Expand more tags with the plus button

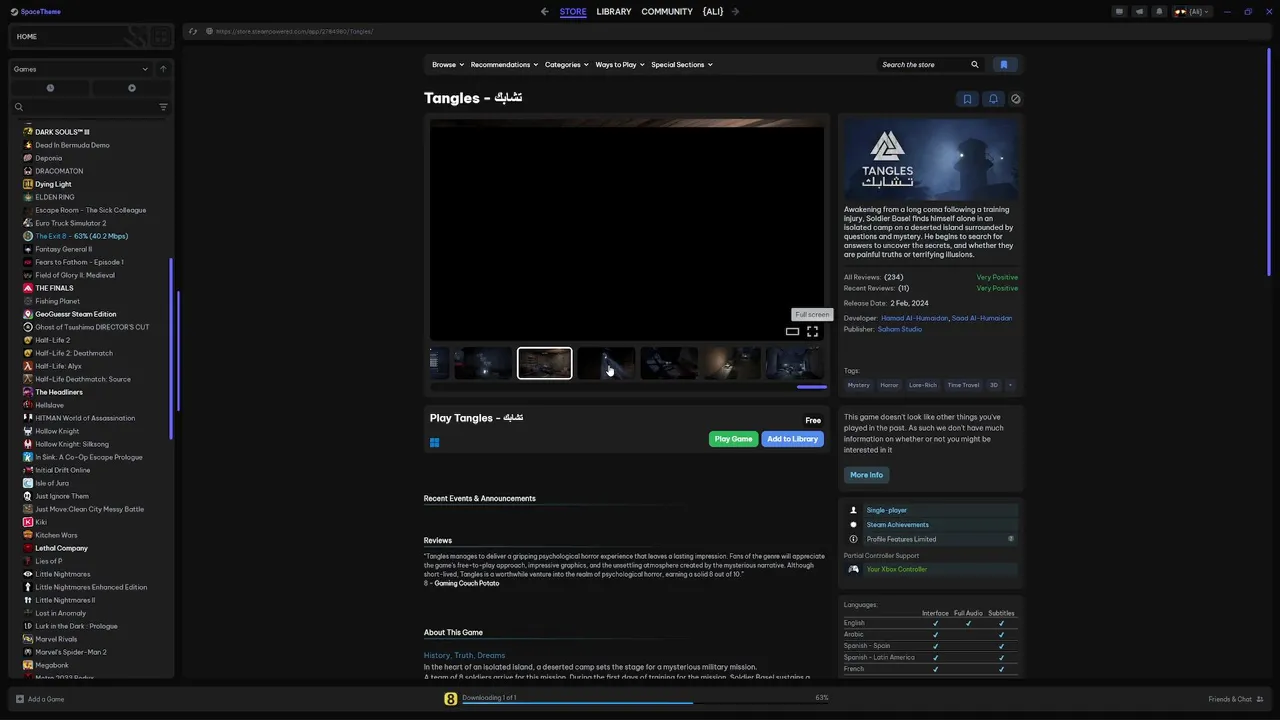(1010, 385)
